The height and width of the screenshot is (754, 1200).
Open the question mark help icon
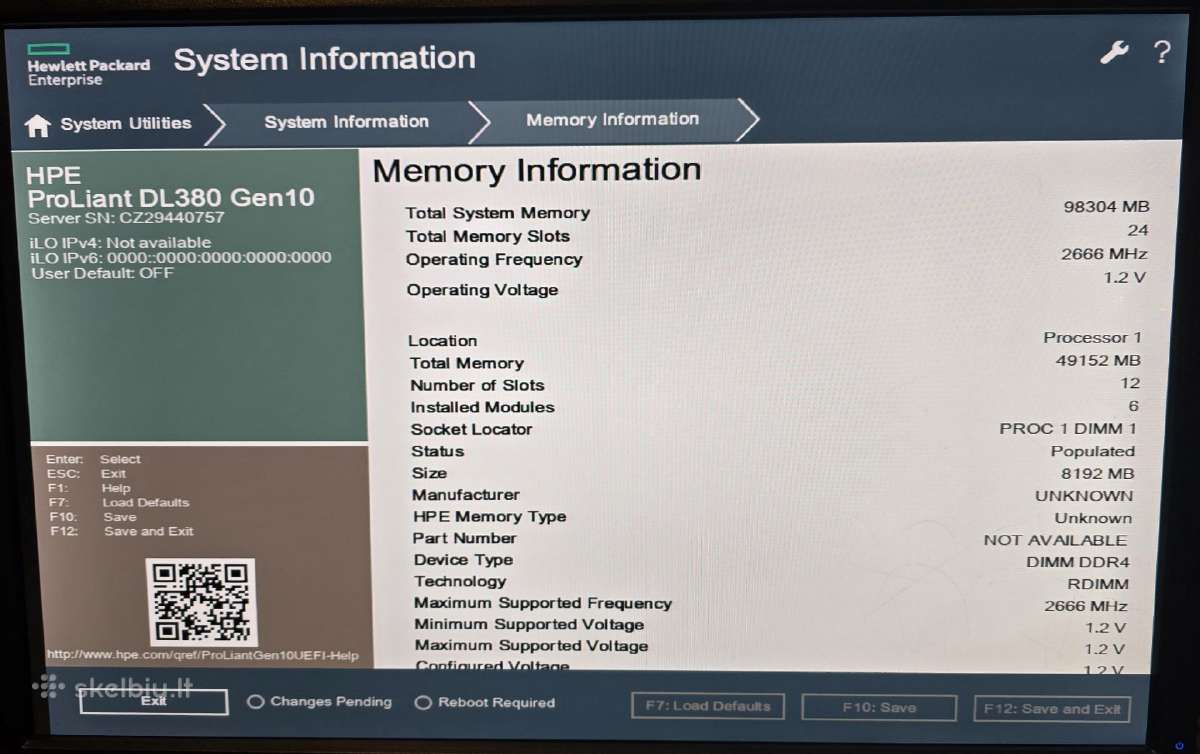tap(1161, 52)
